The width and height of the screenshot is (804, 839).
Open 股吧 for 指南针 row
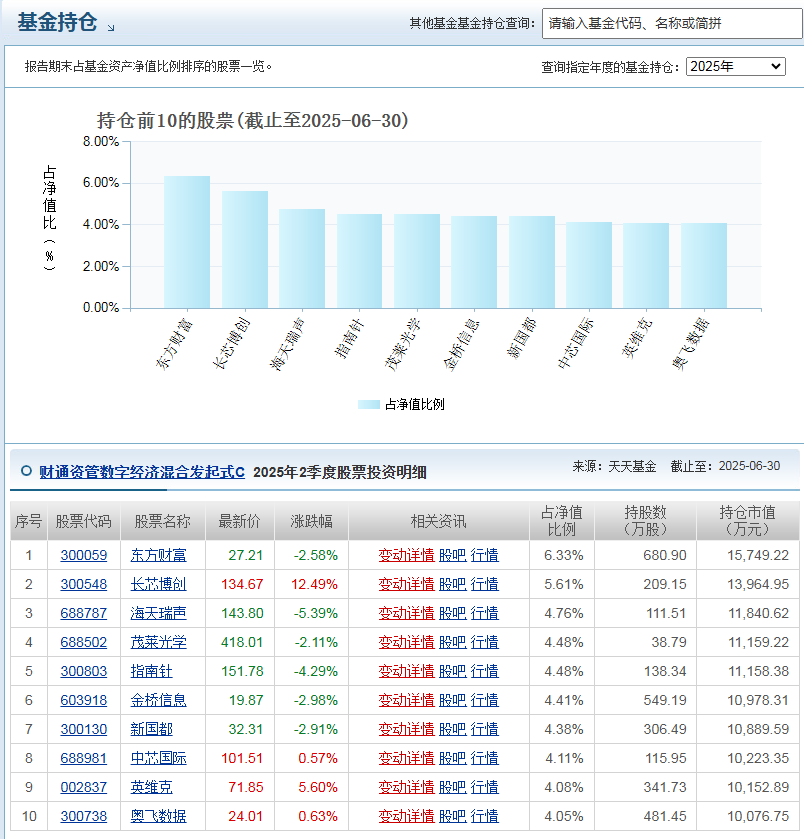tap(453, 671)
